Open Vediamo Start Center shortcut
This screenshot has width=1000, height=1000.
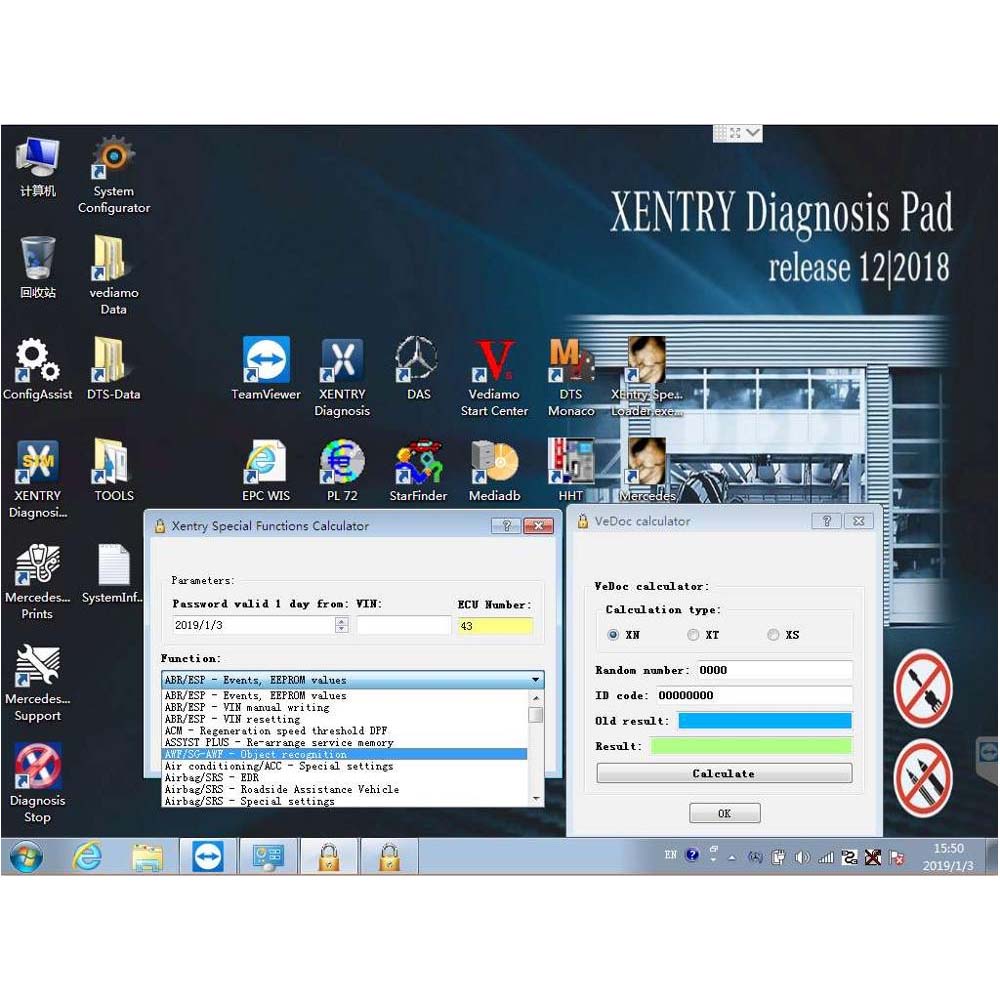point(494,377)
